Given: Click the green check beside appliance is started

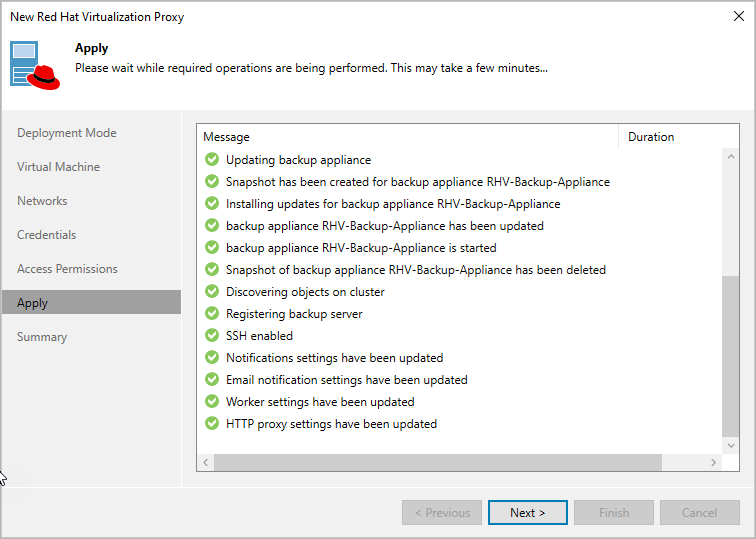Looking at the screenshot, I should 212,247.
